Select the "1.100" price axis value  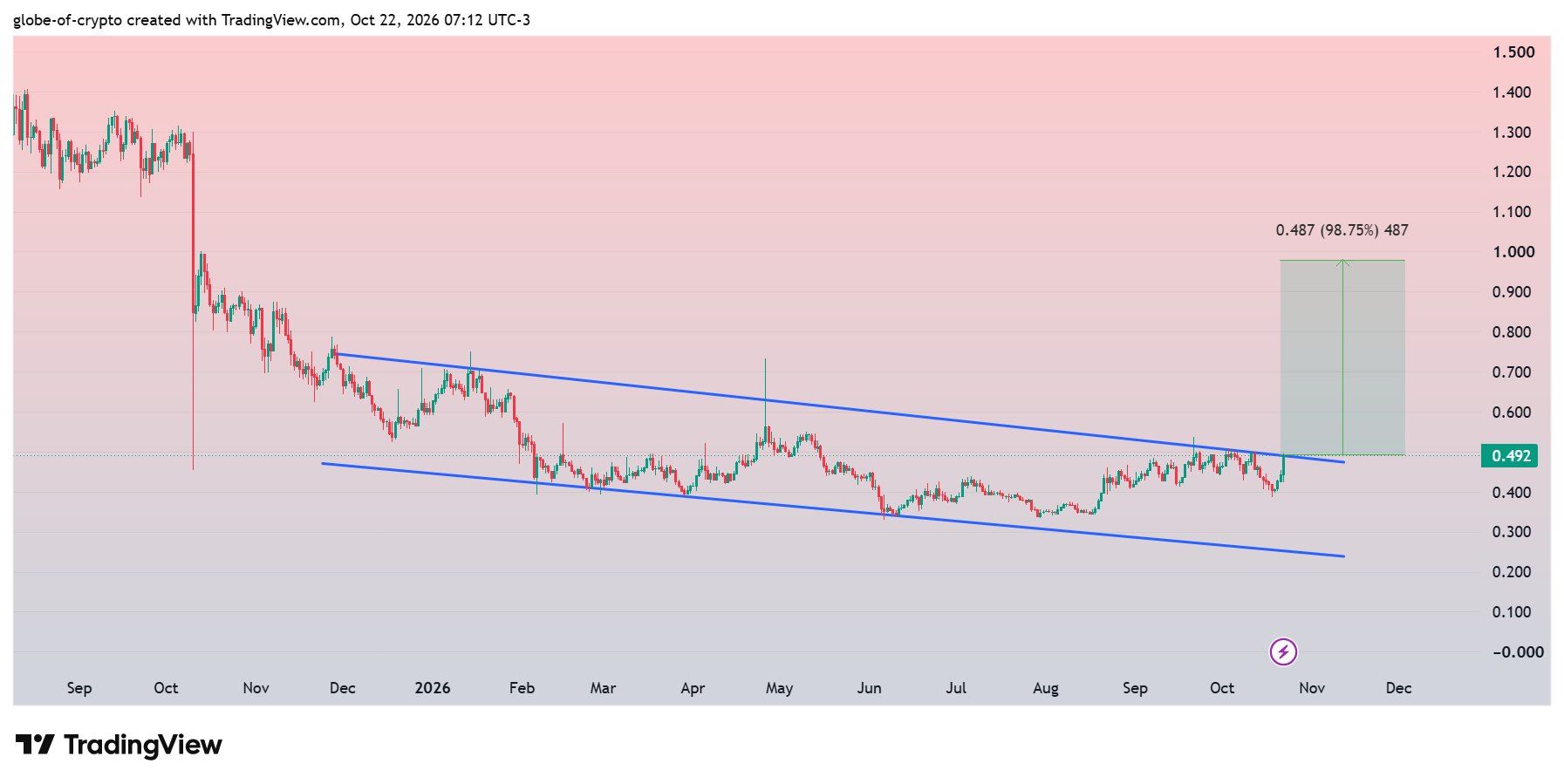click(x=1513, y=212)
